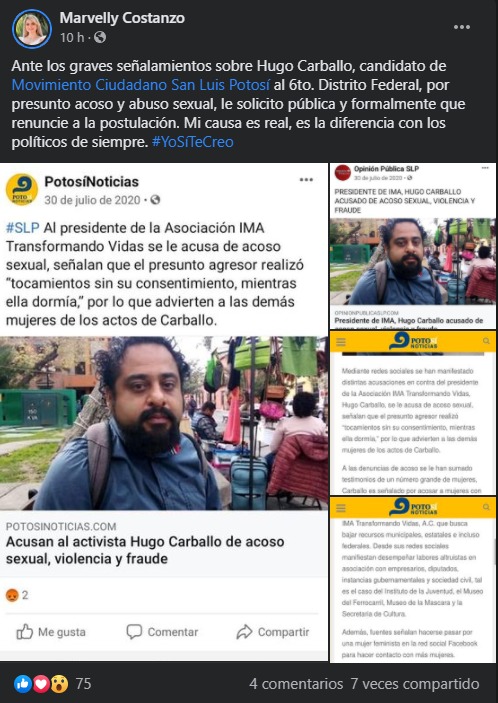Open the 4 comentarios link

[296, 684]
